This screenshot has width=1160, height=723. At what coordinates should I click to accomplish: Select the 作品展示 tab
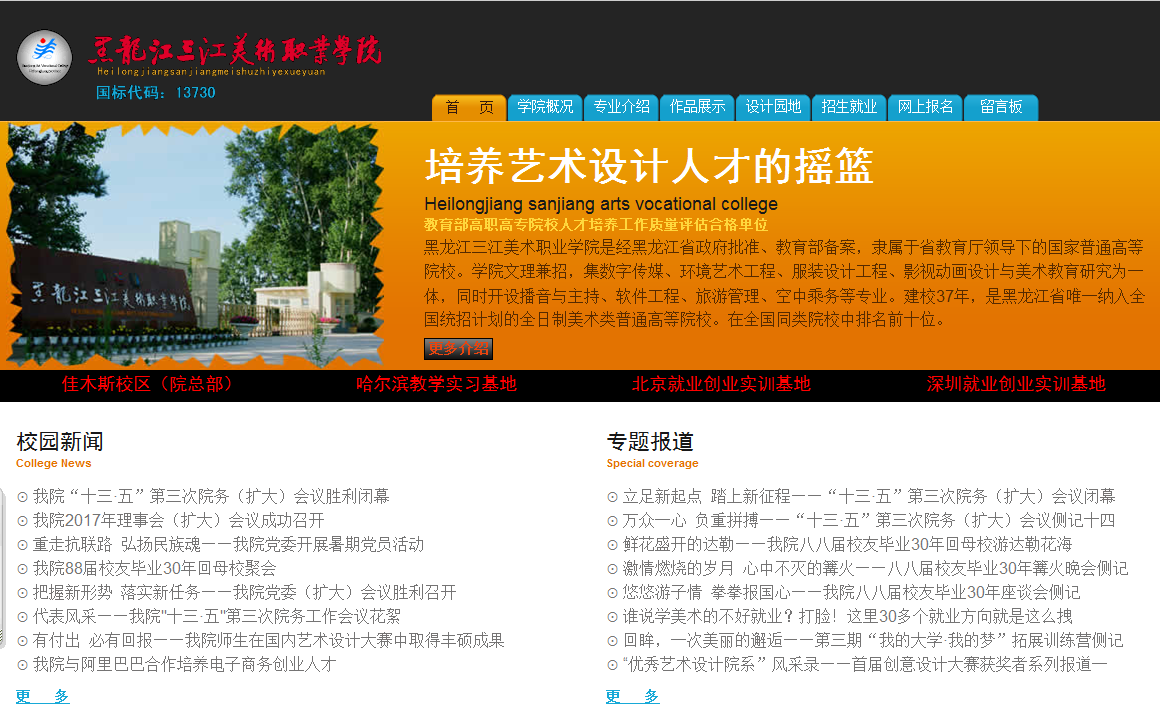click(x=697, y=107)
